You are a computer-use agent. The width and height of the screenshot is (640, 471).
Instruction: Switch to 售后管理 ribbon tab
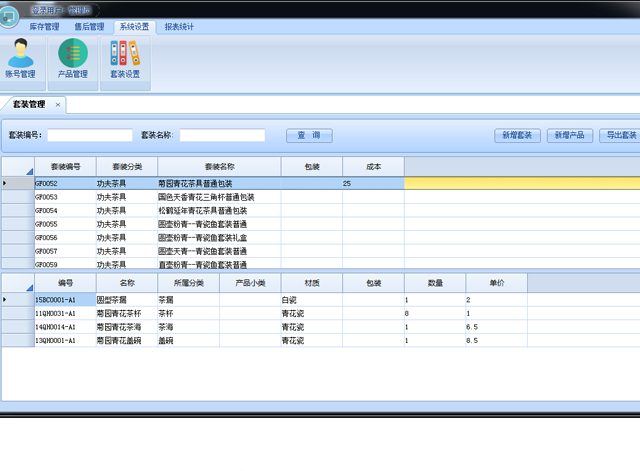[x=89, y=27]
